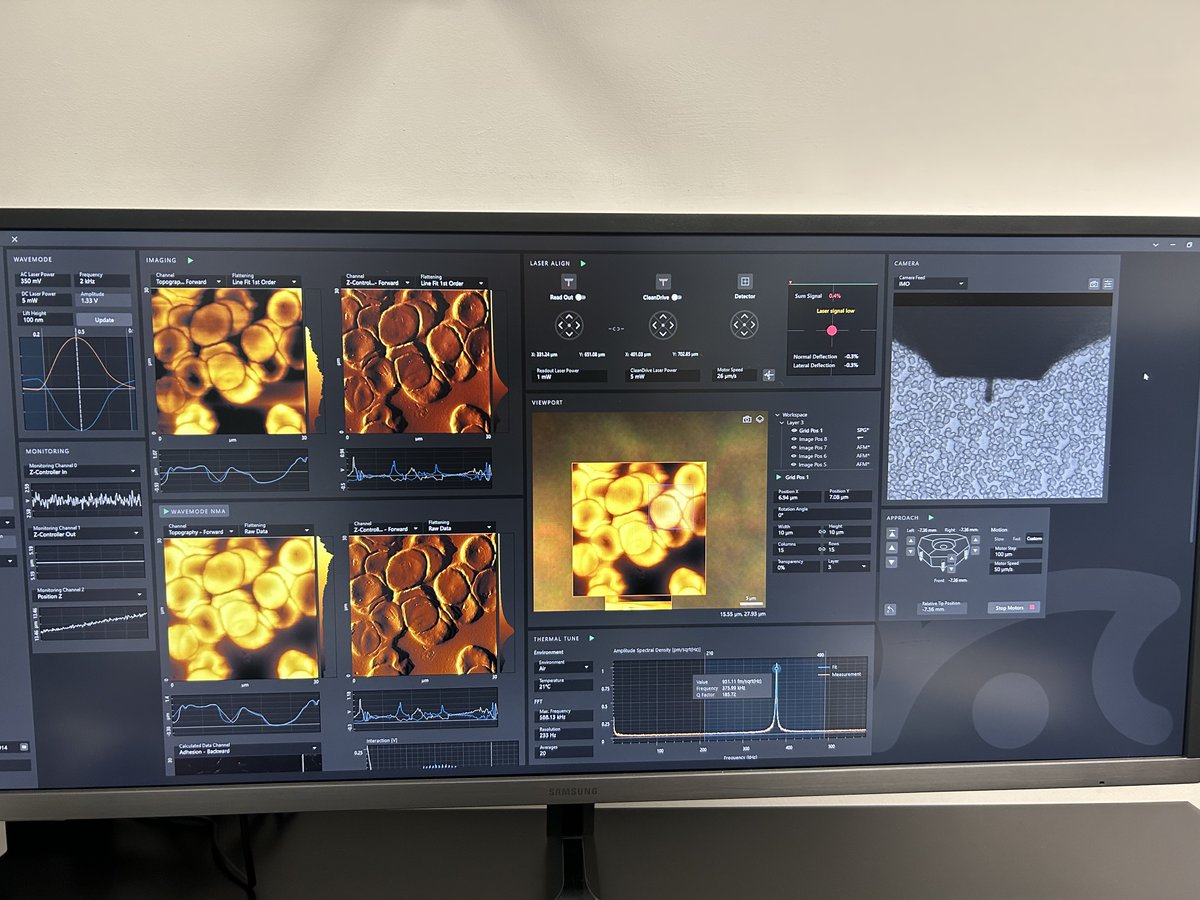Image resolution: width=1200 pixels, height=900 pixels.
Task: Collapse the Workspace tree node
Action: tap(777, 415)
